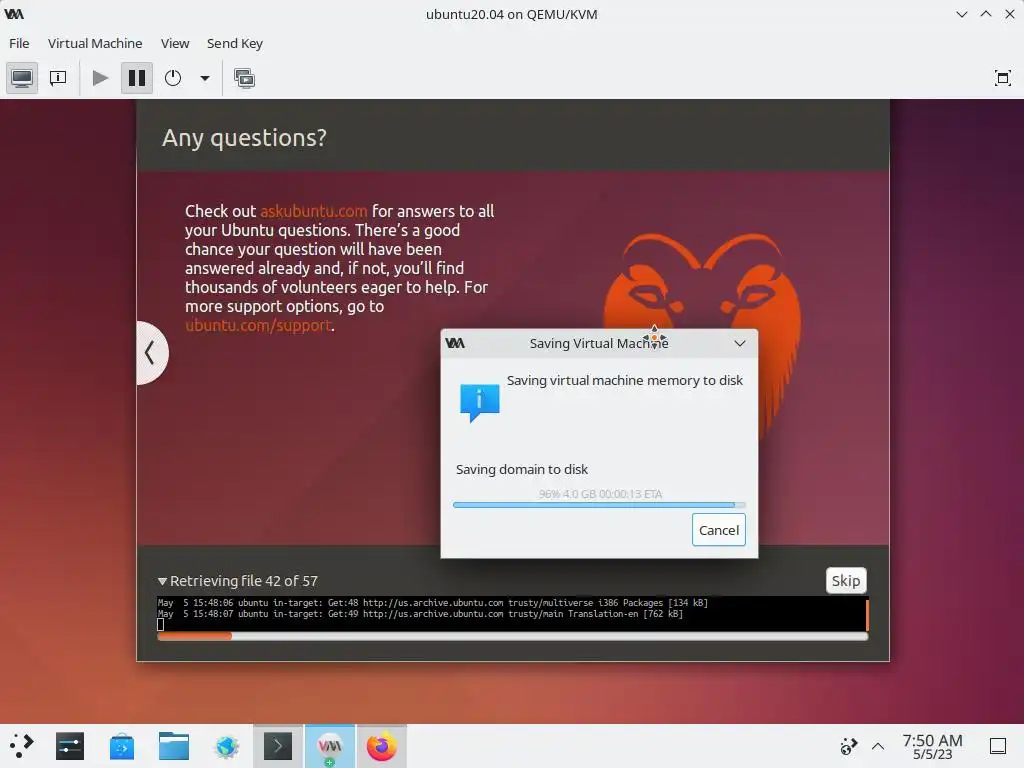Open the Send Key menu

[x=234, y=43]
